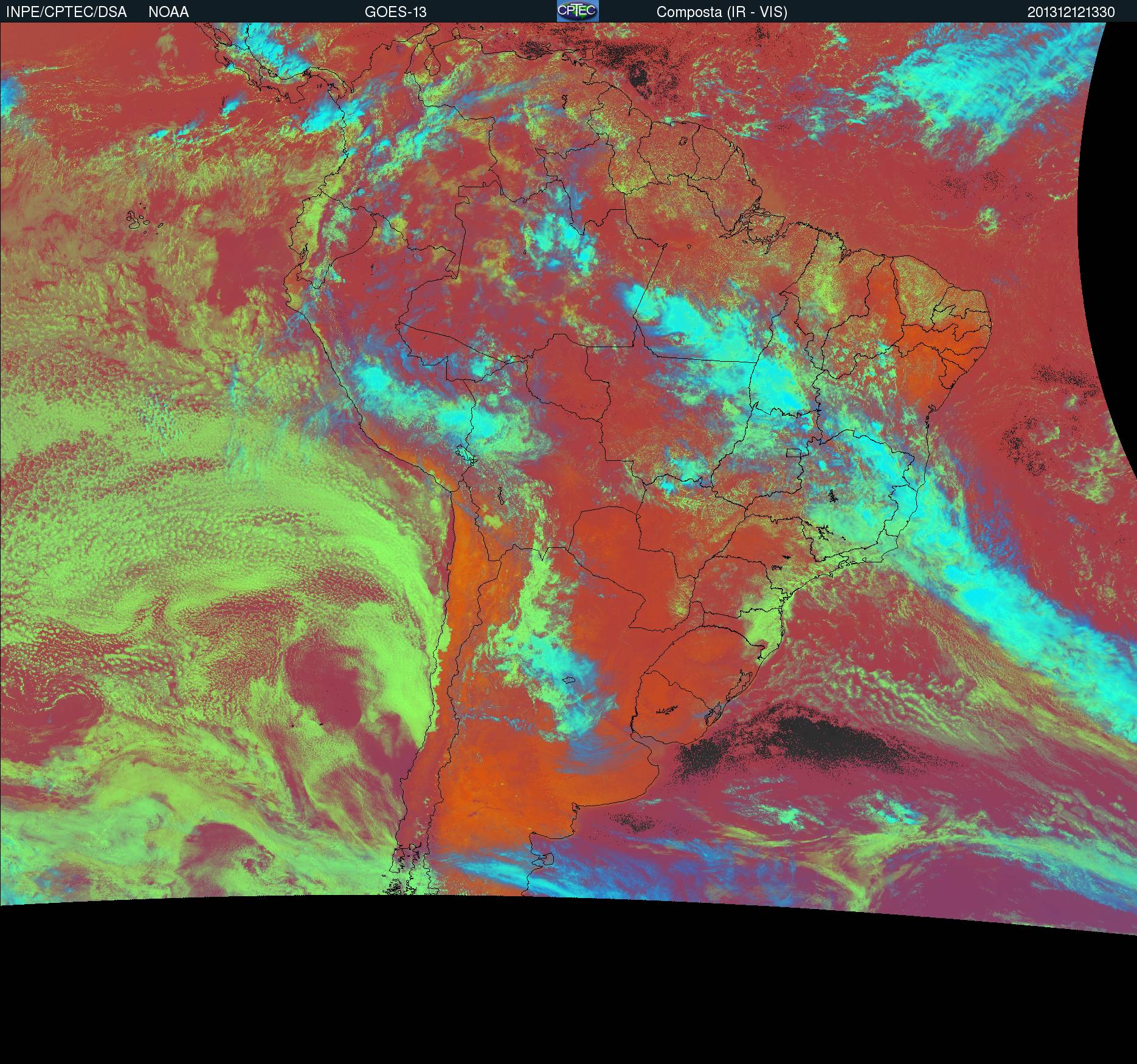This screenshot has width=1137, height=1064.
Task: Click the Composta (IR - VIS) title
Action: 722,12
